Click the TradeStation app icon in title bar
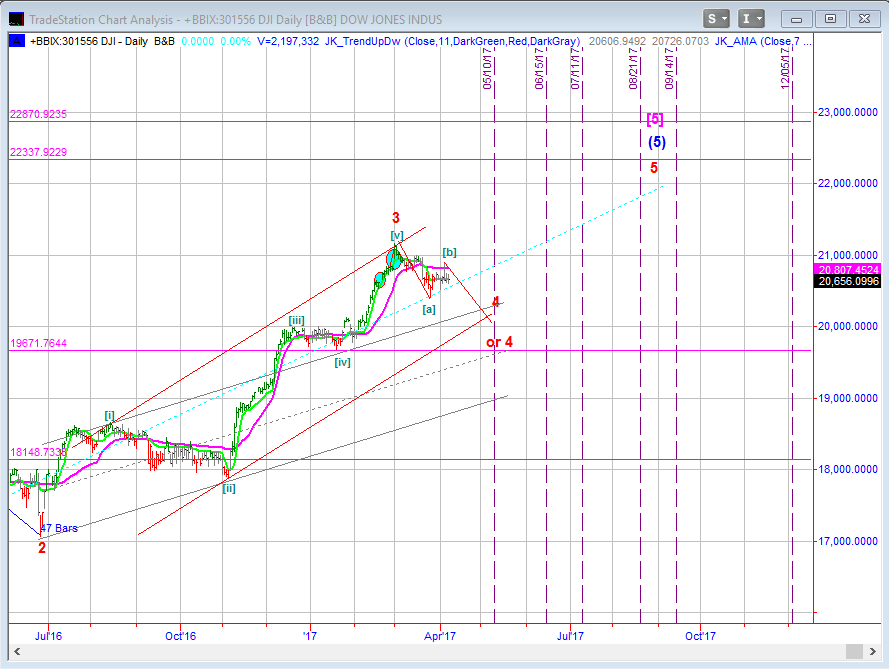889x669 pixels. 16,19
